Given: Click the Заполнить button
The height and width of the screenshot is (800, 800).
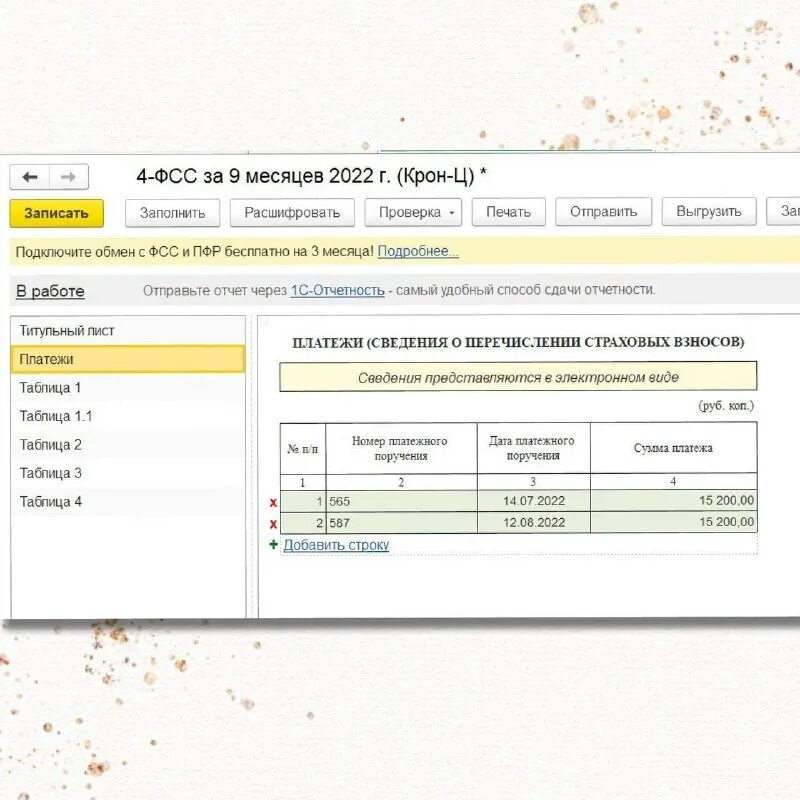Looking at the screenshot, I should tap(171, 212).
